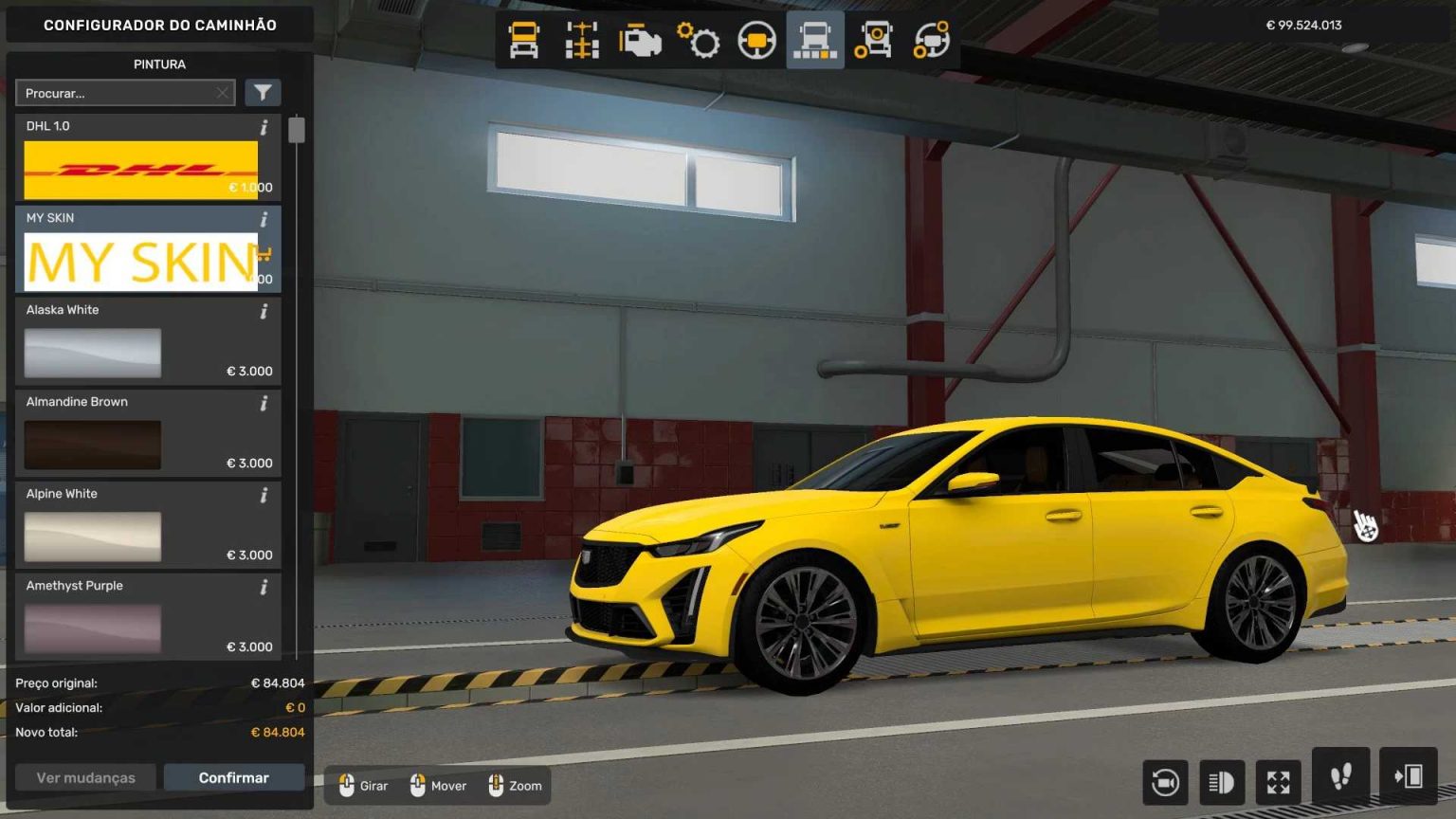Click the Ver mudanças button

(85, 777)
